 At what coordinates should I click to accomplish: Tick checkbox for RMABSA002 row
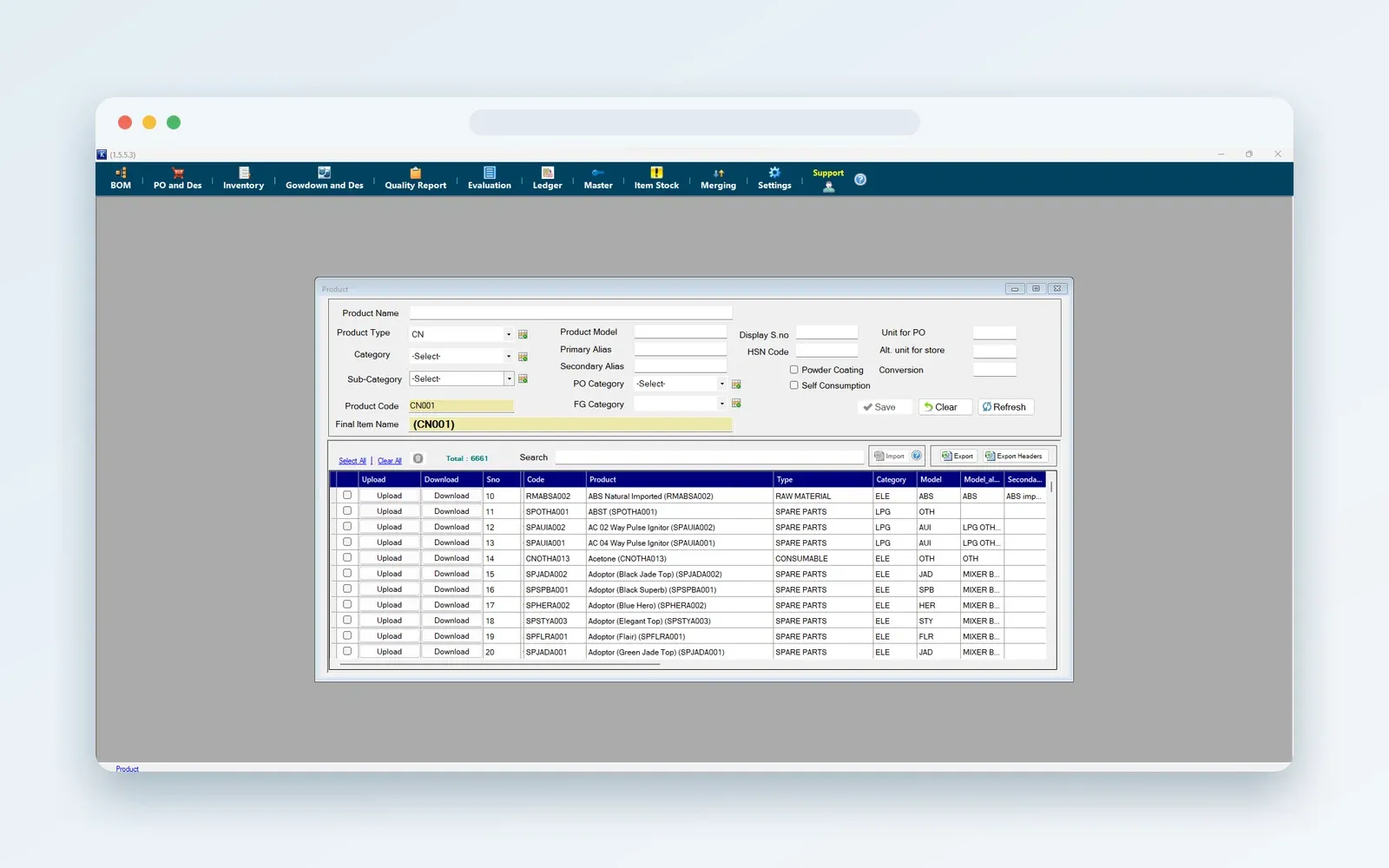coord(347,496)
